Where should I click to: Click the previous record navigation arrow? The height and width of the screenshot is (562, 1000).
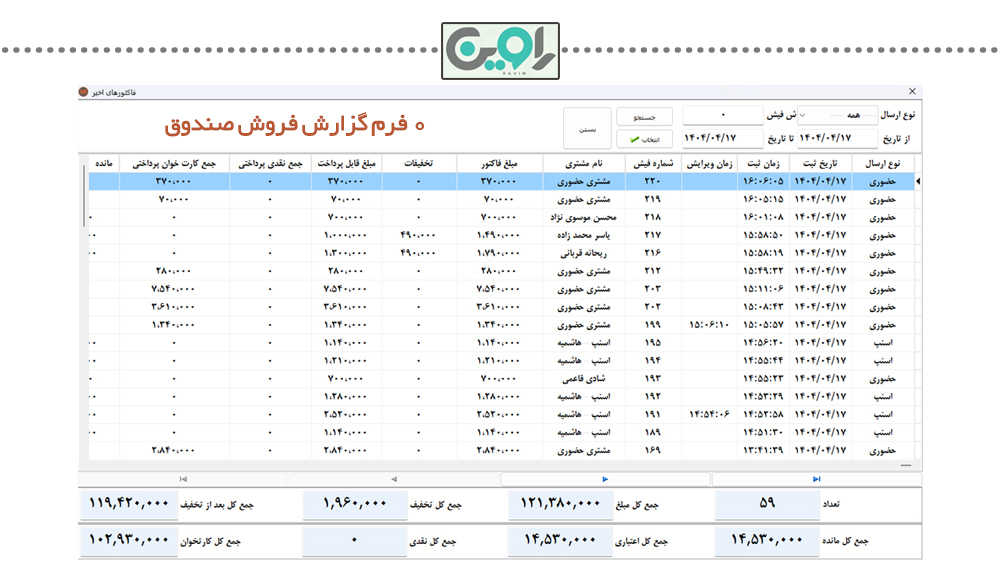click(x=394, y=479)
